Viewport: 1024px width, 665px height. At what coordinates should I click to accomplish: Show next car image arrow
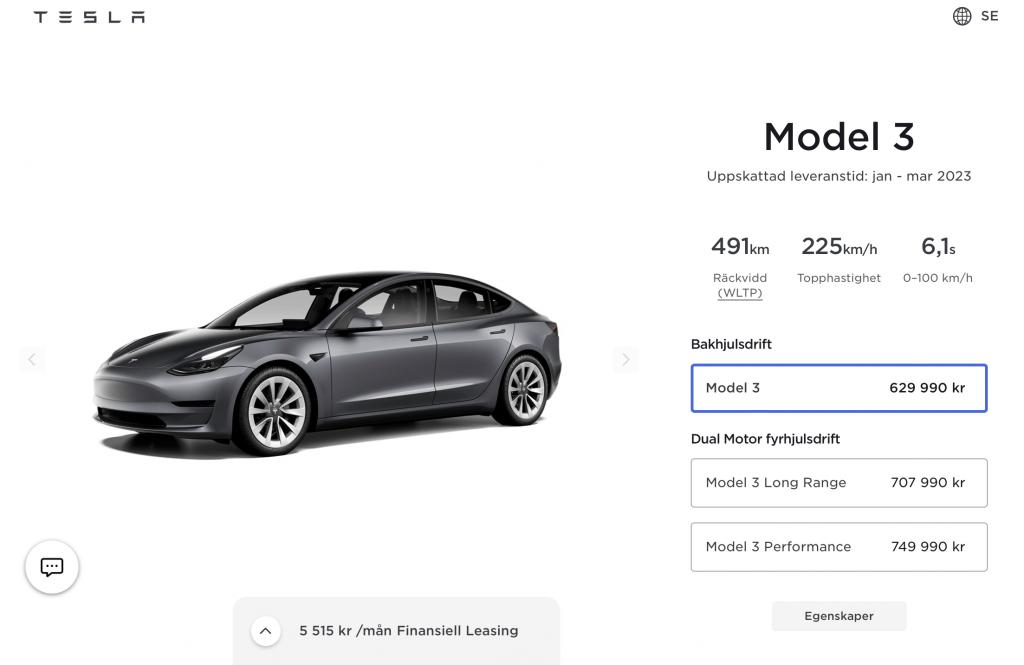click(625, 359)
